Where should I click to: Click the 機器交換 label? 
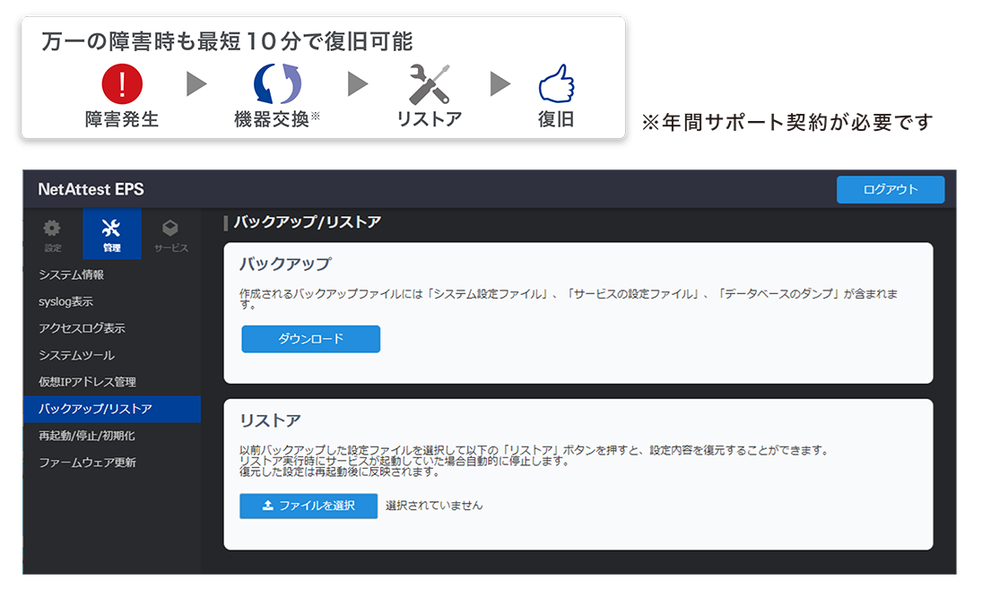pyautogui.click(x=271, y=119)
